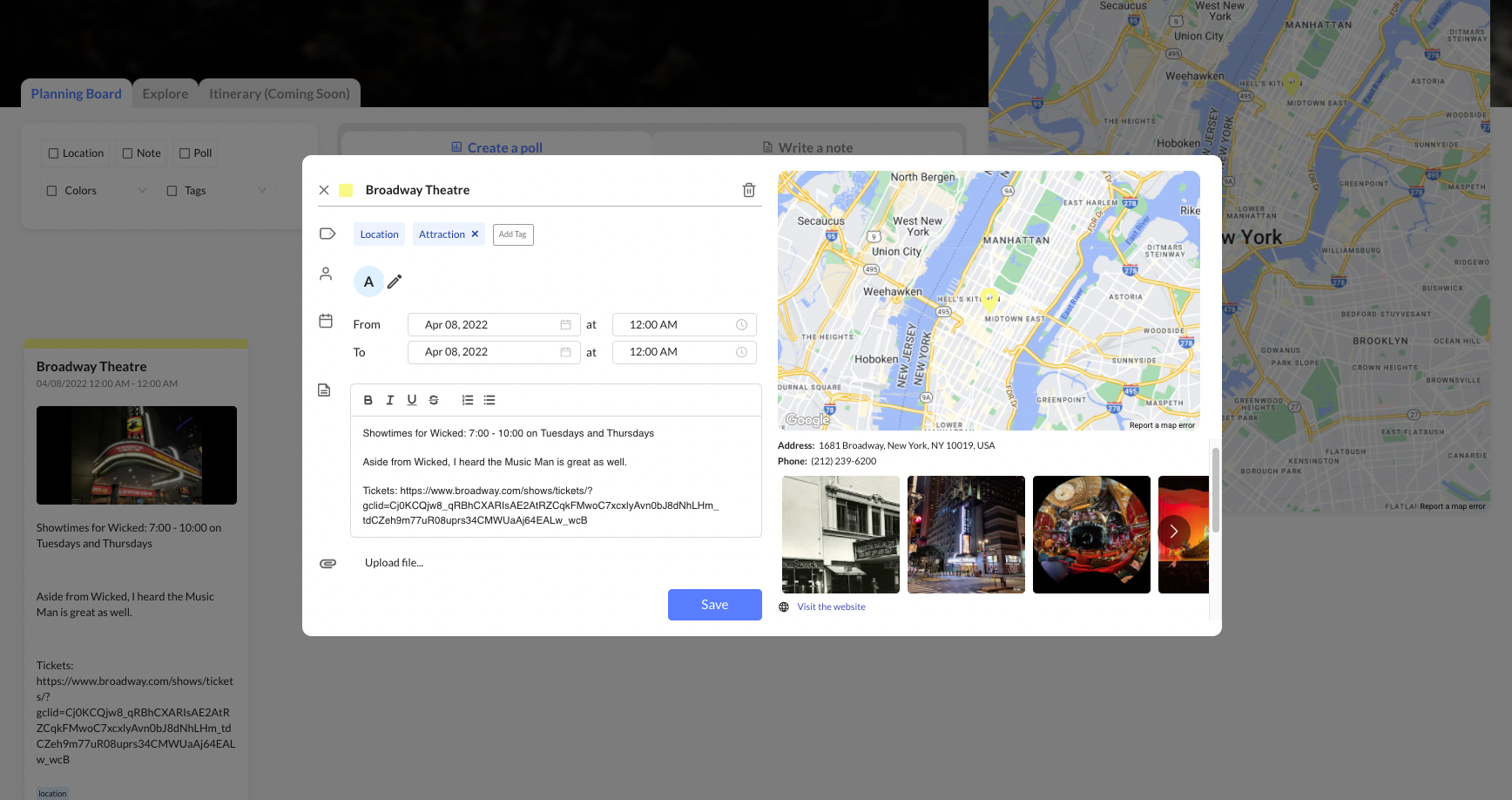The width and height of the screenshot is (1512, 800).
Task: Insert a bulleted list in the note
Action: pyautogui.click(x=489, y=400)
